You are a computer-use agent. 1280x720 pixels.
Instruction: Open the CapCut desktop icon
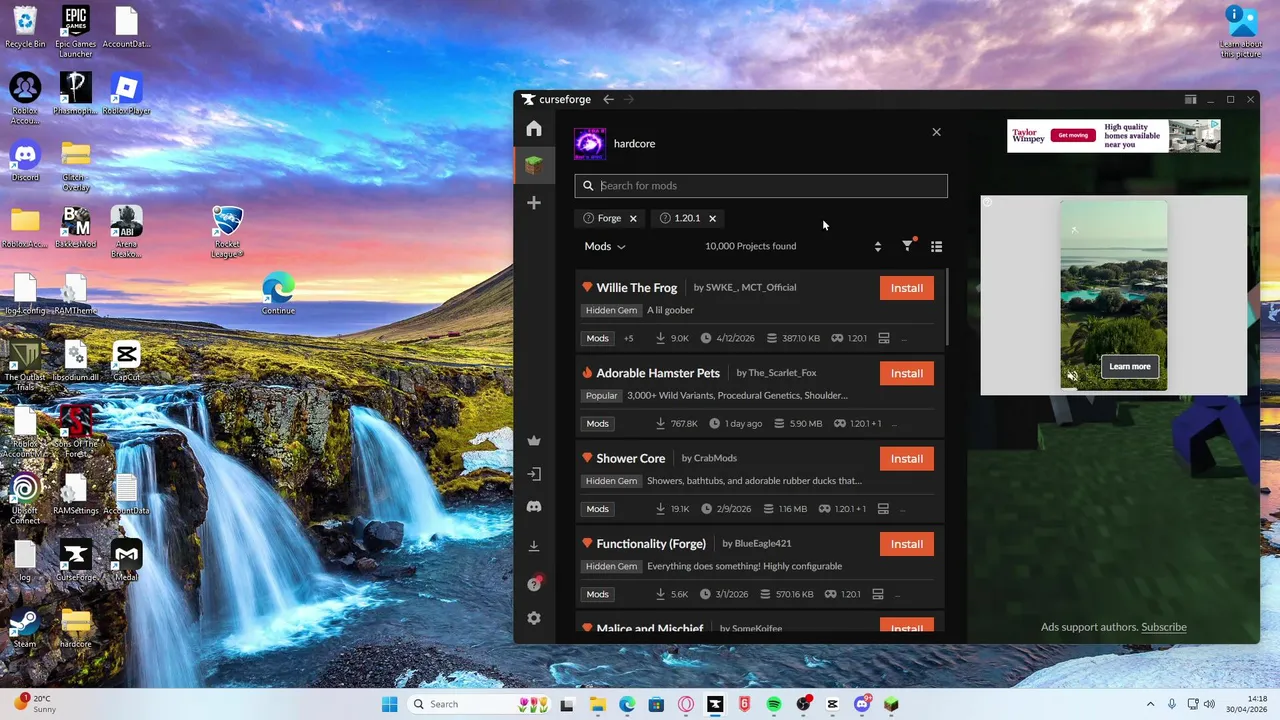(126, 361)
